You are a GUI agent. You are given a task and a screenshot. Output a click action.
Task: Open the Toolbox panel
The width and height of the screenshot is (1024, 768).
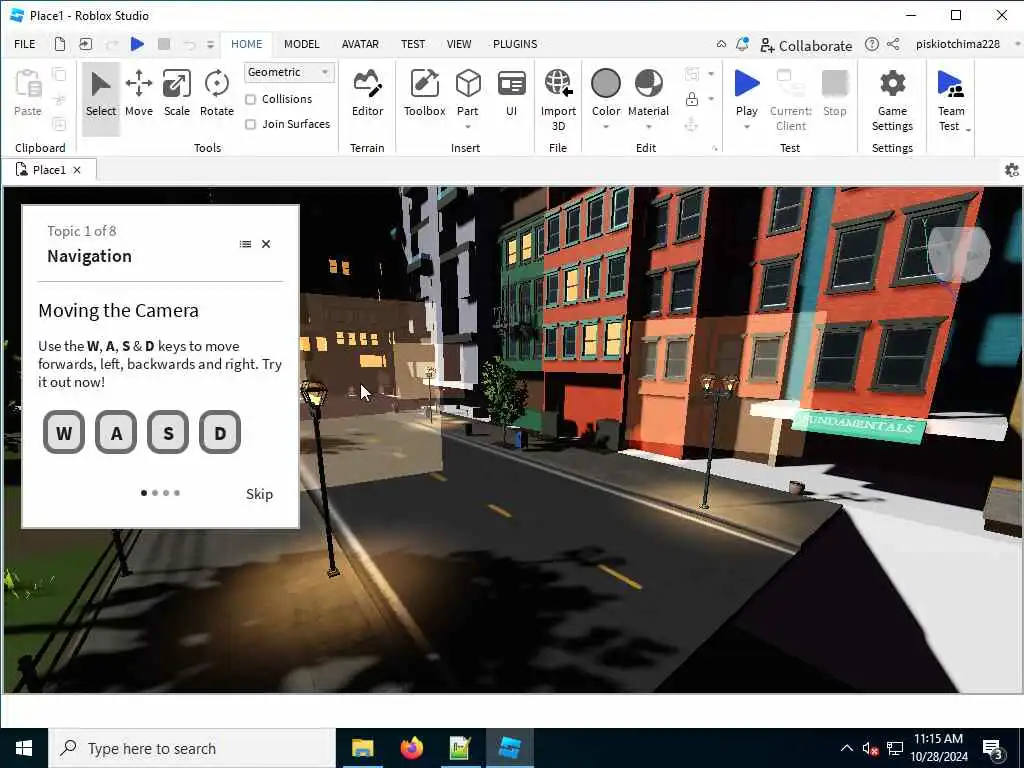pyautogui.click(x=424, y=94)
